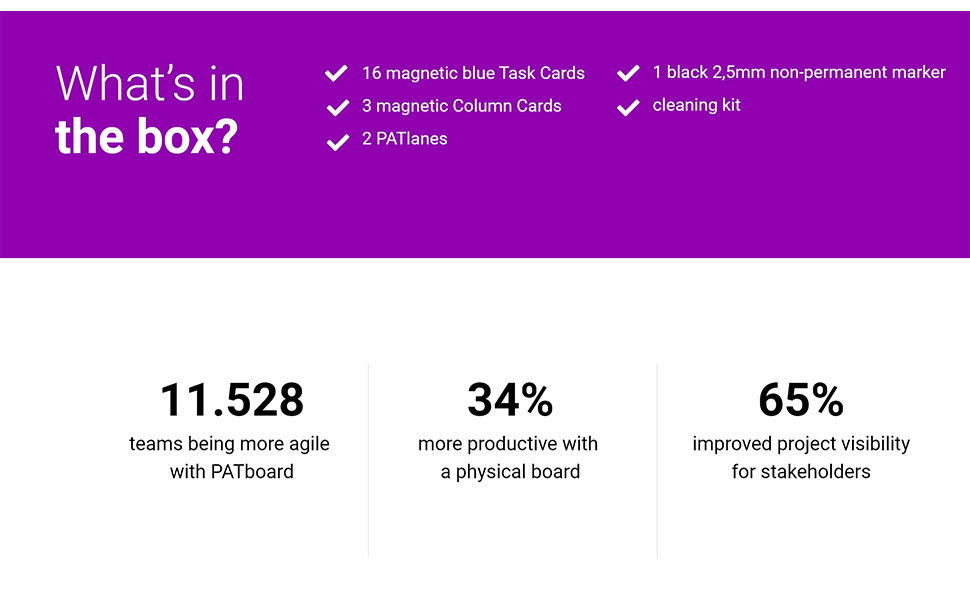Click the 34% statistic number
Screen dimensions: 970x600
510,400
